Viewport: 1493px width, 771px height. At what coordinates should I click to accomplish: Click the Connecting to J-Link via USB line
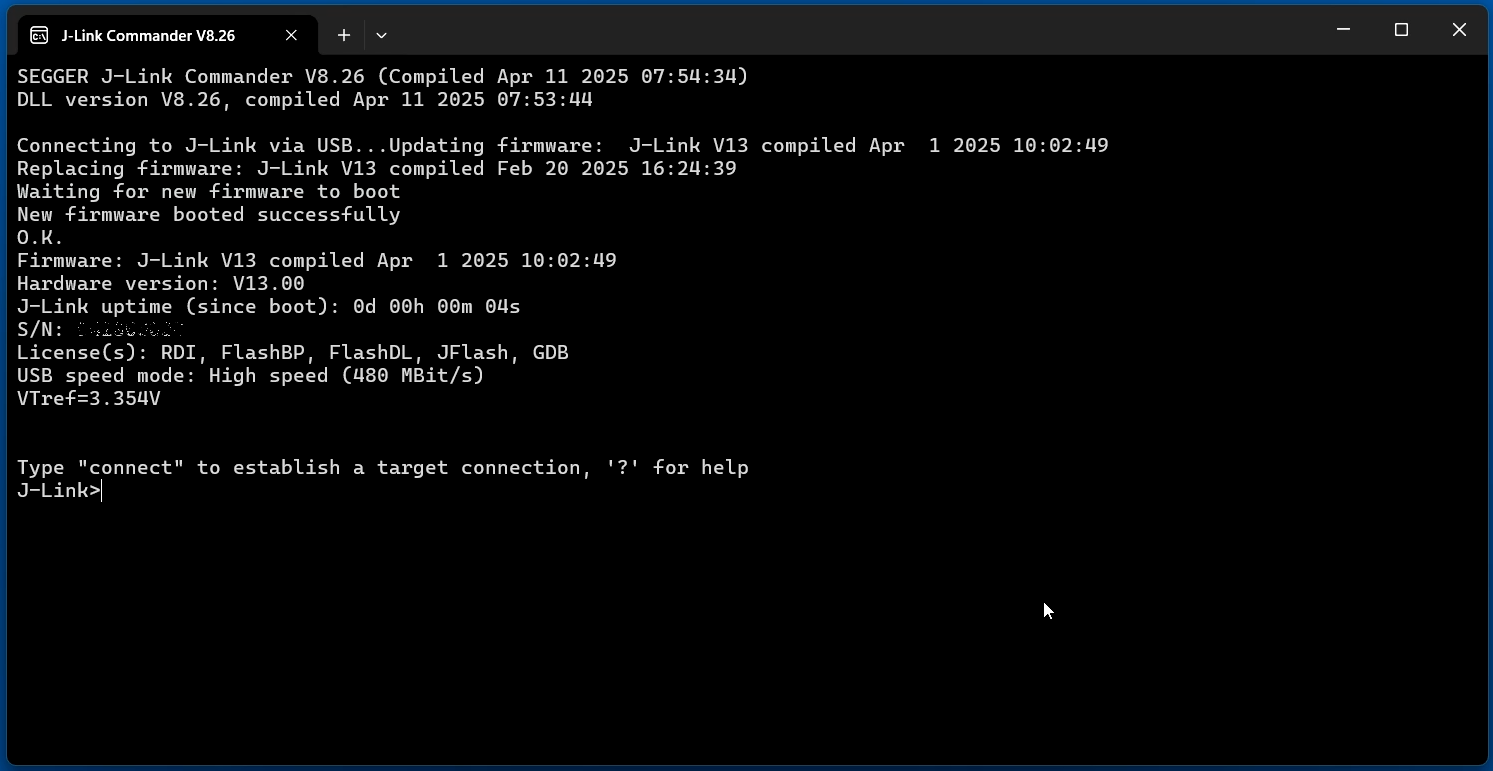tap(563, 145)
